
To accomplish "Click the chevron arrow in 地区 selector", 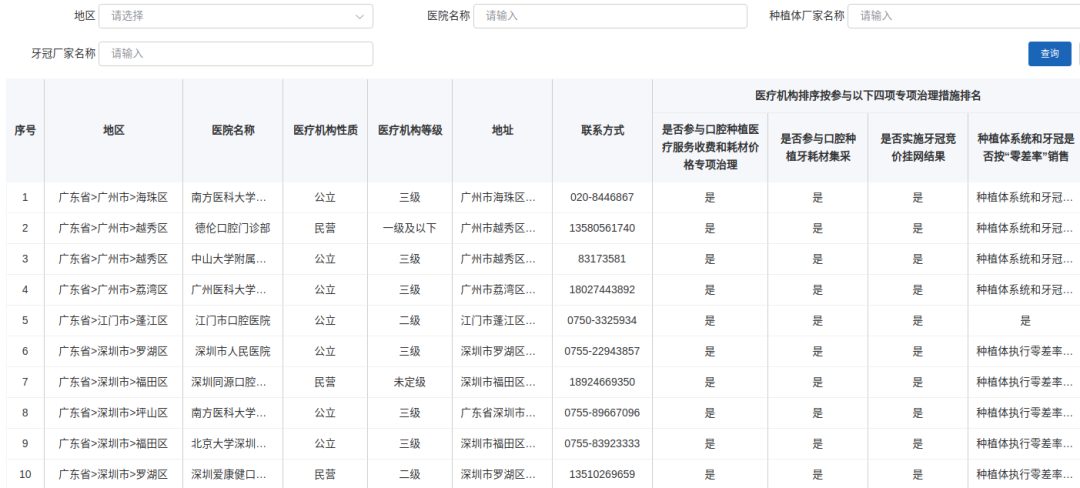I will (360, 16).
